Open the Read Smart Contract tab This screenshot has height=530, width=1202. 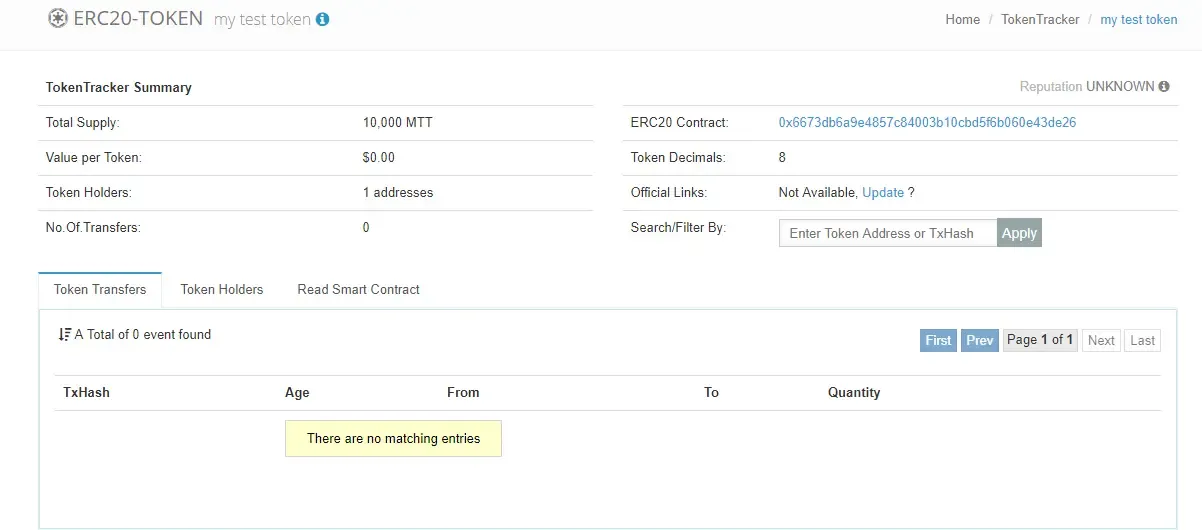(x=358, y=290)
